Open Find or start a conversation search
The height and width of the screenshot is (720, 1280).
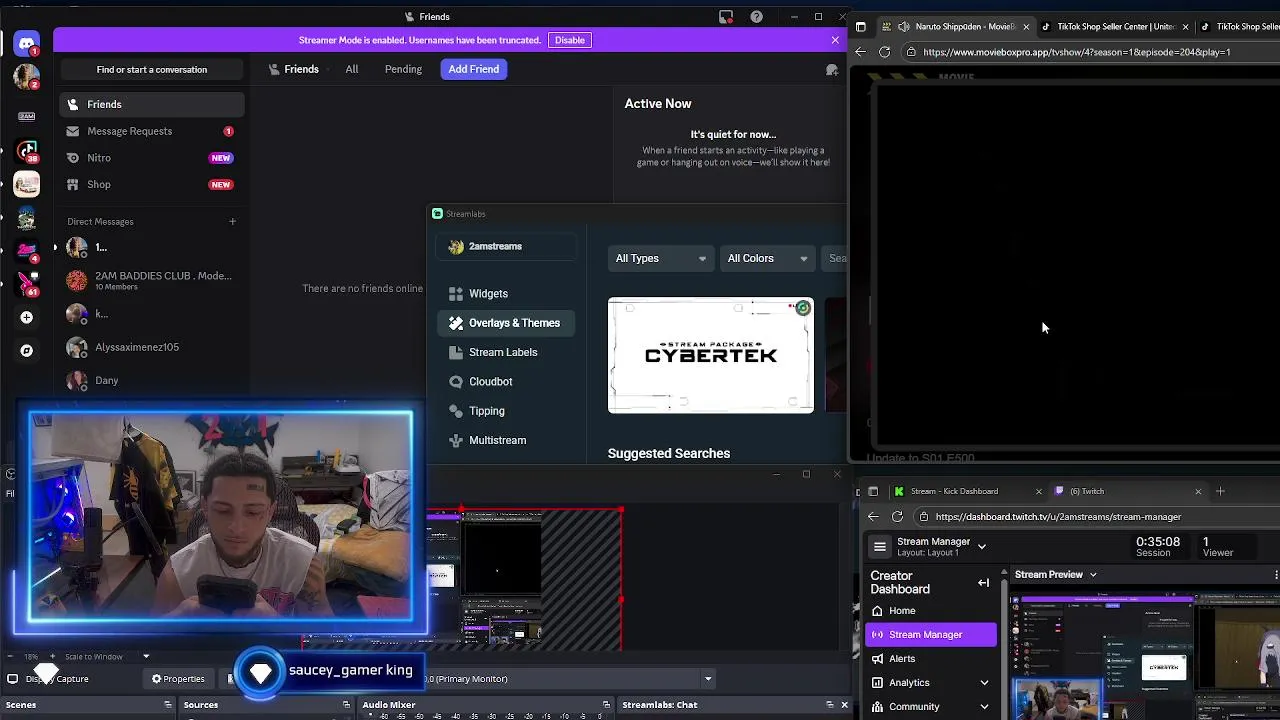tap(152, 69)
